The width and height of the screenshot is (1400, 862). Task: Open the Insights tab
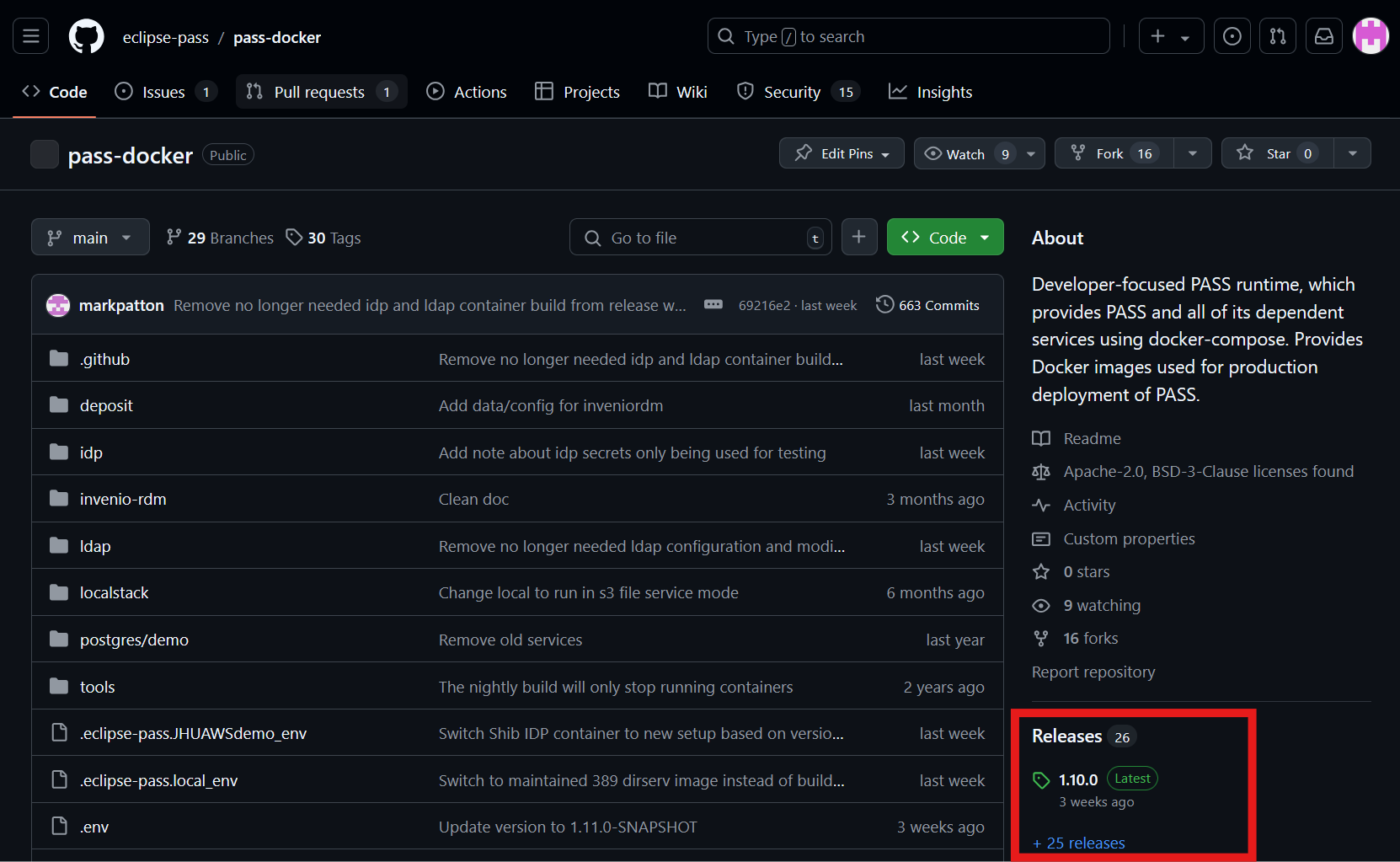[x=931, y=92]
